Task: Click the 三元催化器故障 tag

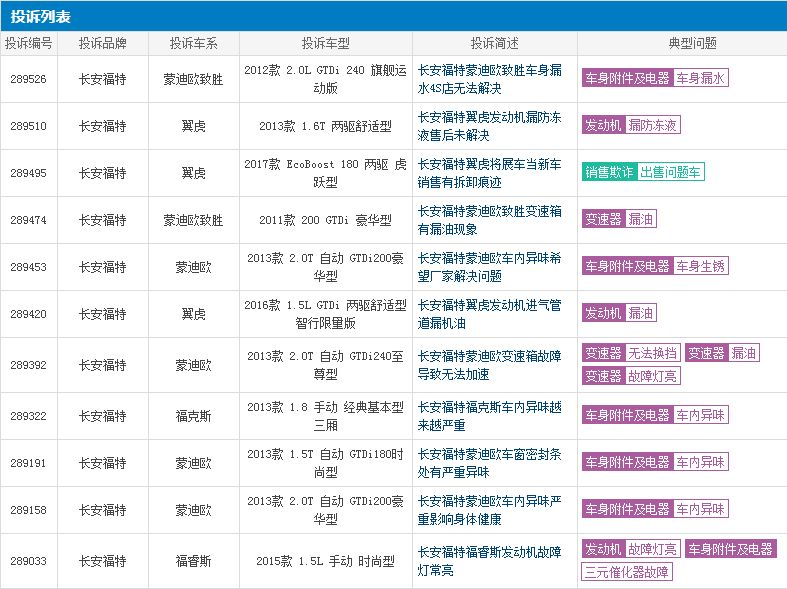Action: tap(627, 572)
